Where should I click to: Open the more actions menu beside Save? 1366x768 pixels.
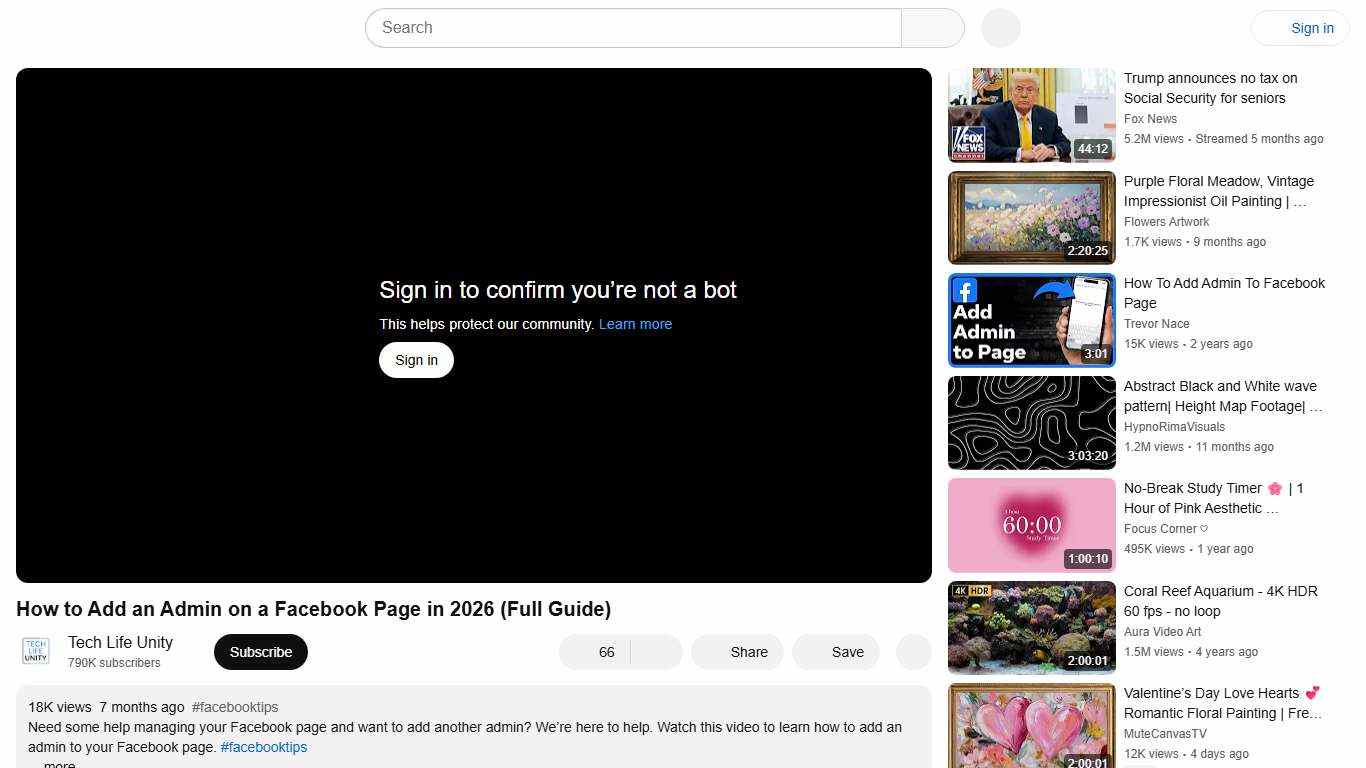point(912,651)
